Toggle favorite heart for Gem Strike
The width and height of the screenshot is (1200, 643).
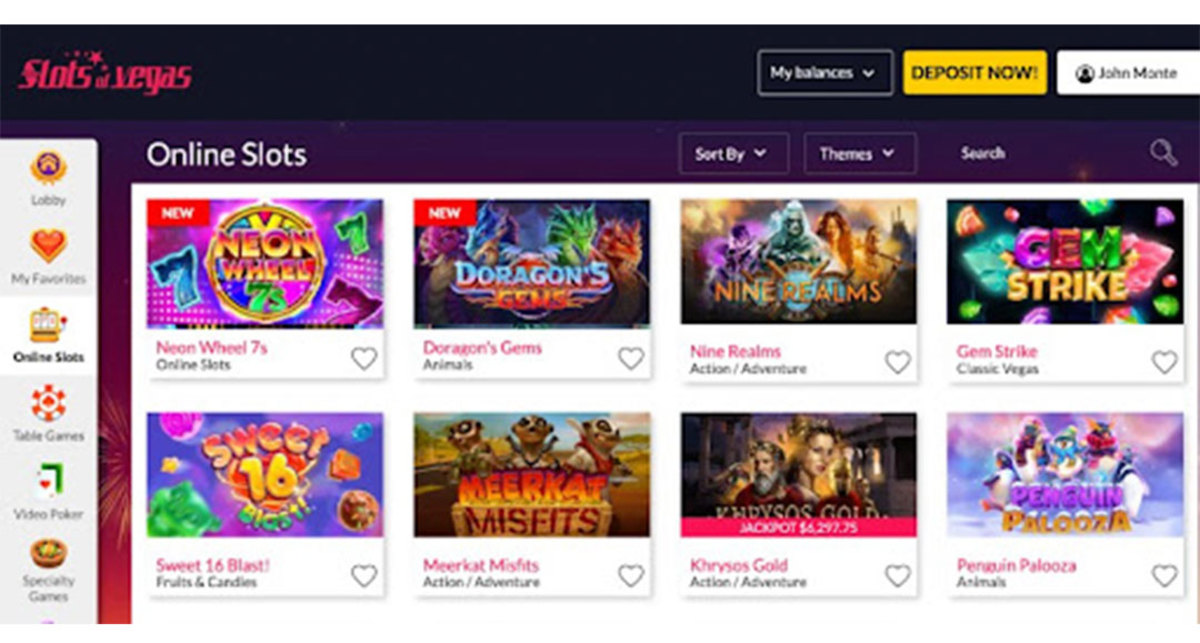click(x=1164, y=362)
